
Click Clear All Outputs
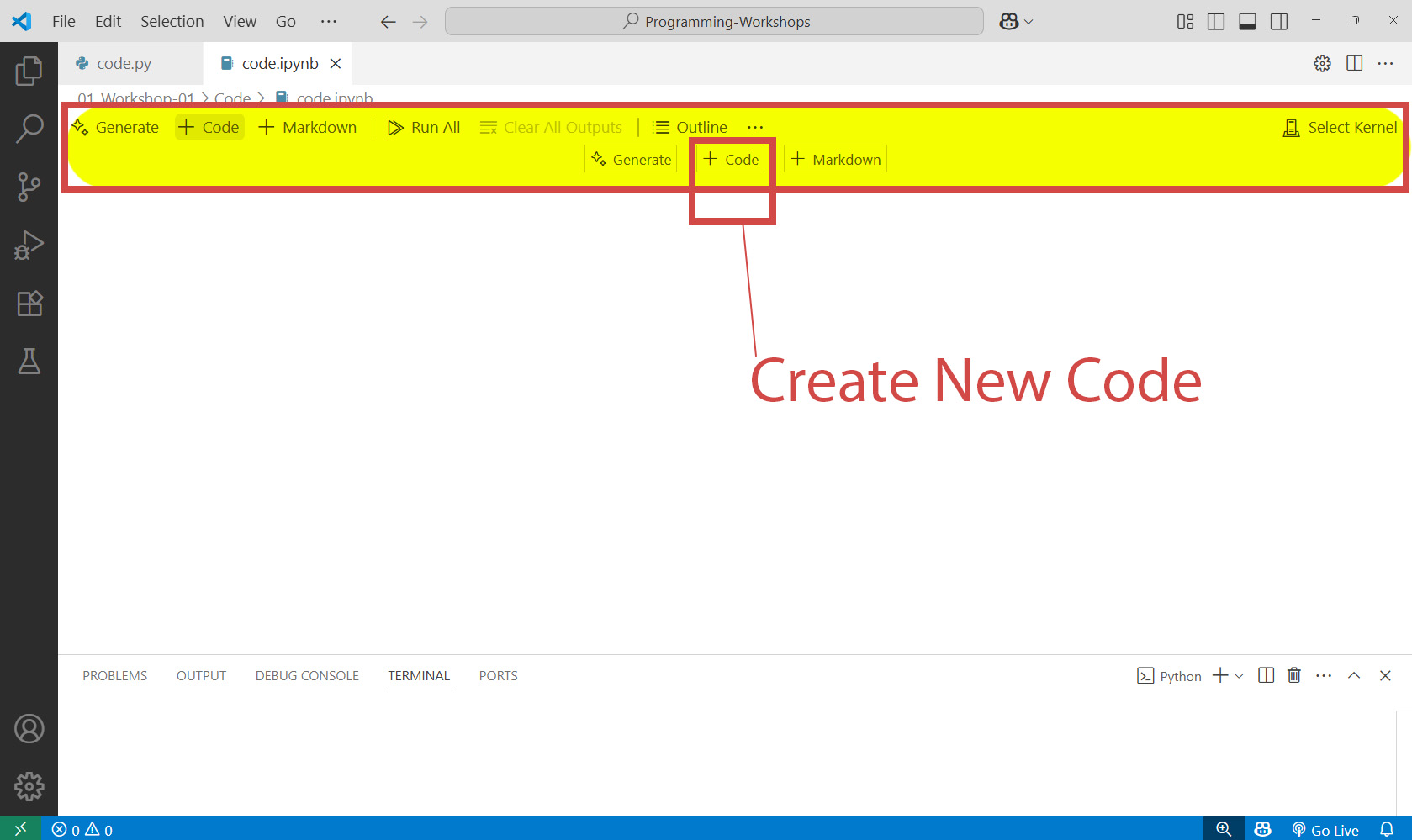point(551,127)
